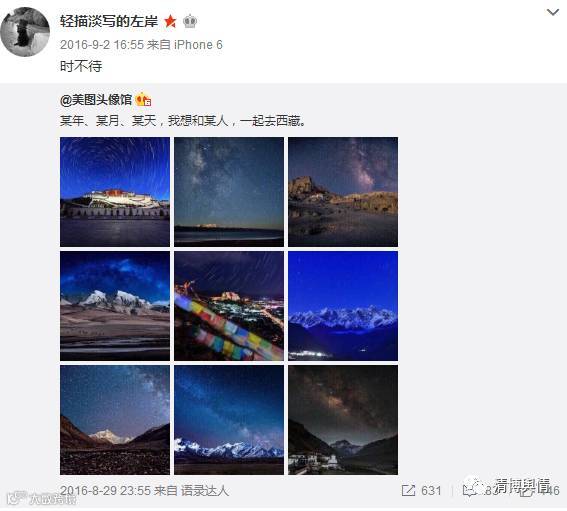Open the snow mountain with brown plains photo
This screenshot has width=567, height=511.
click(115, 306)
